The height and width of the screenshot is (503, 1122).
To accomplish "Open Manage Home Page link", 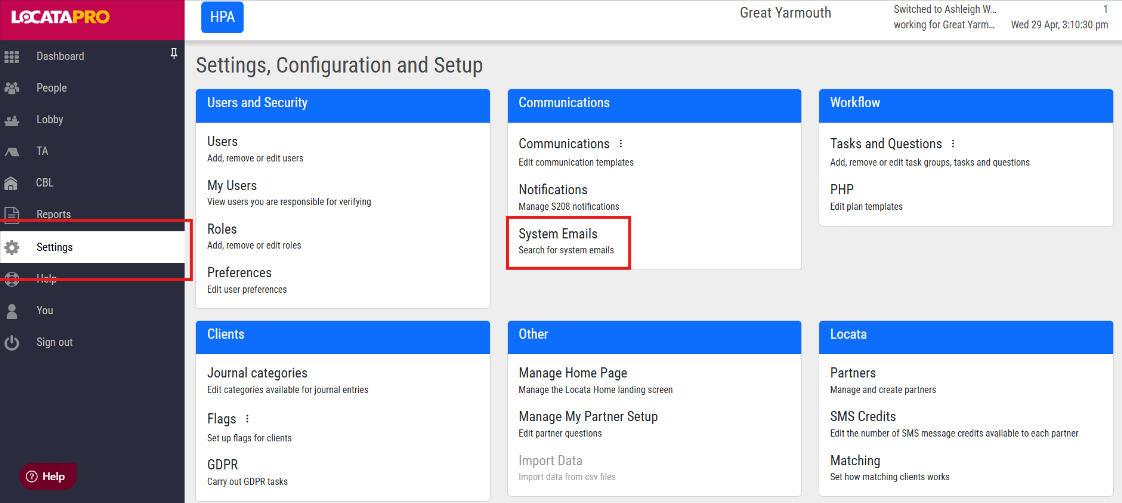I will pyautogui.click(x=573, y=373).
